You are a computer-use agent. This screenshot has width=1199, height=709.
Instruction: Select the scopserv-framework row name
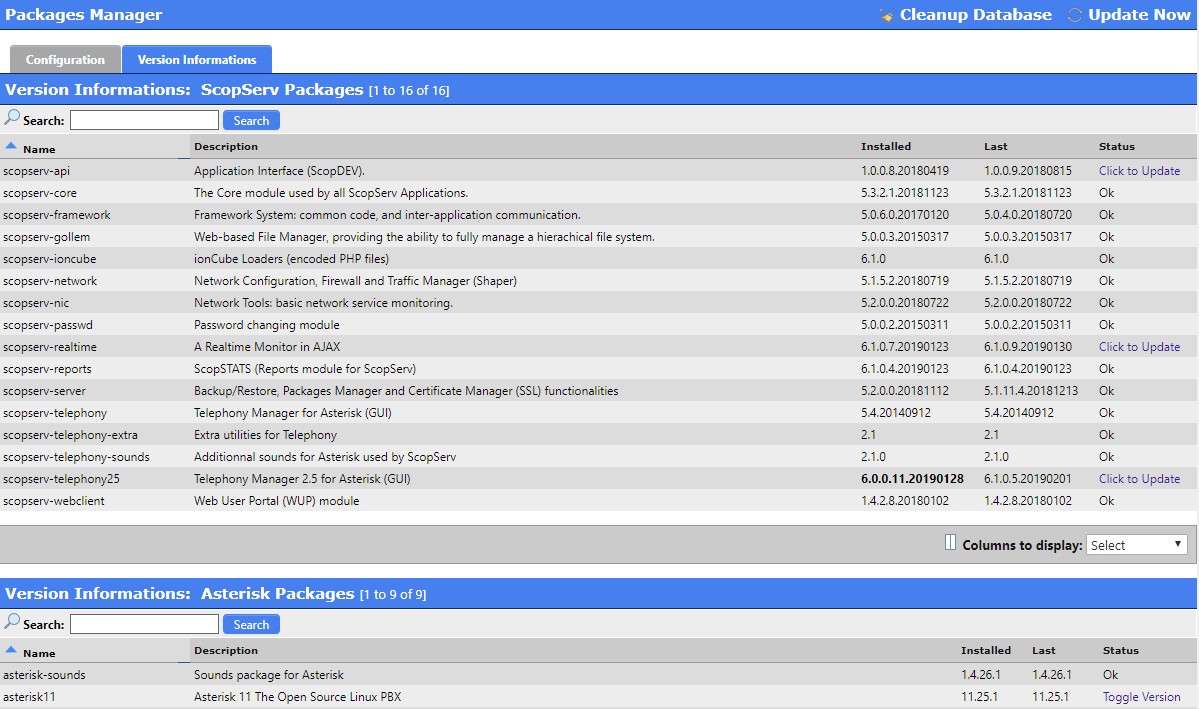click(57, 215)
